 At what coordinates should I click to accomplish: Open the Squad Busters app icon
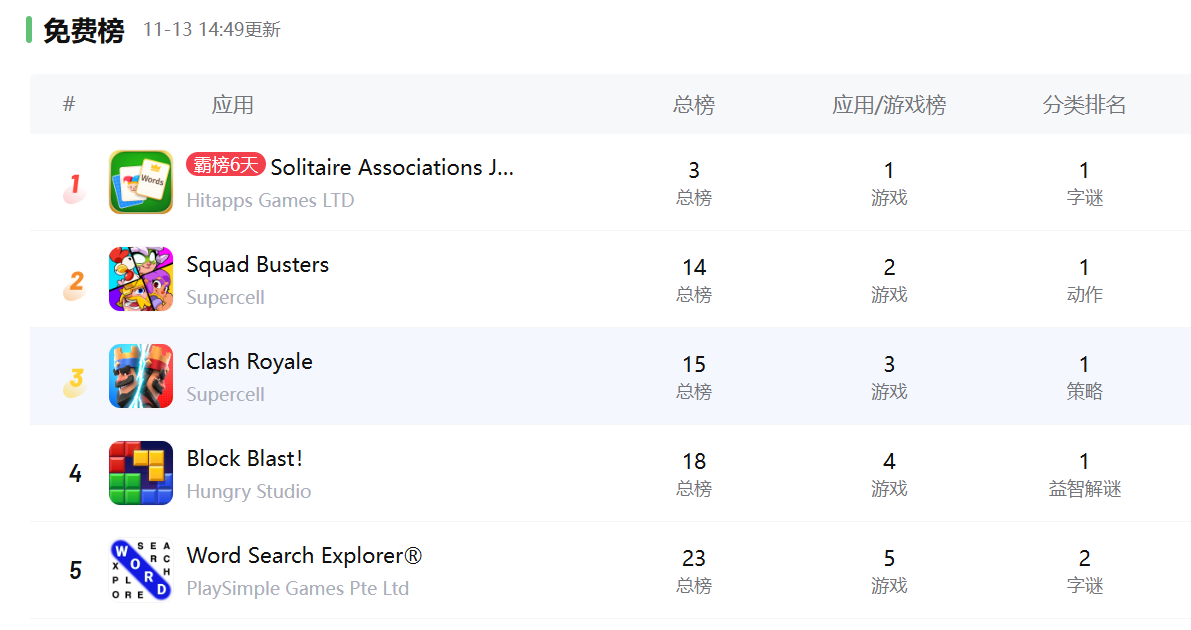[141, 279]
